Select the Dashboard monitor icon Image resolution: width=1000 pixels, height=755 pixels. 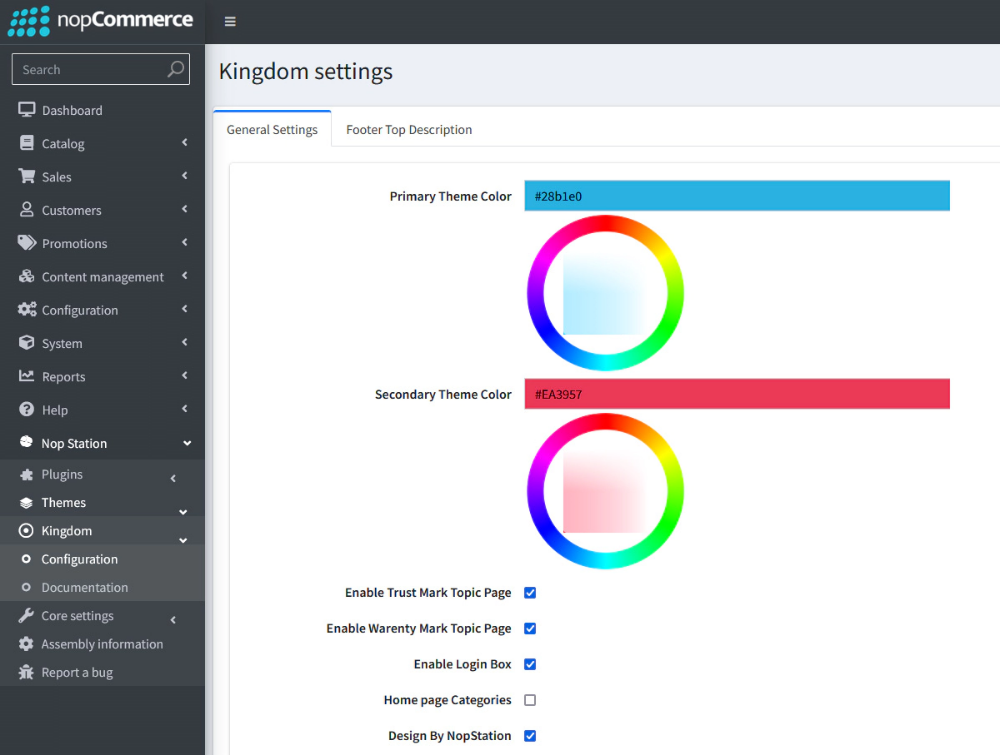click(24, 110)
